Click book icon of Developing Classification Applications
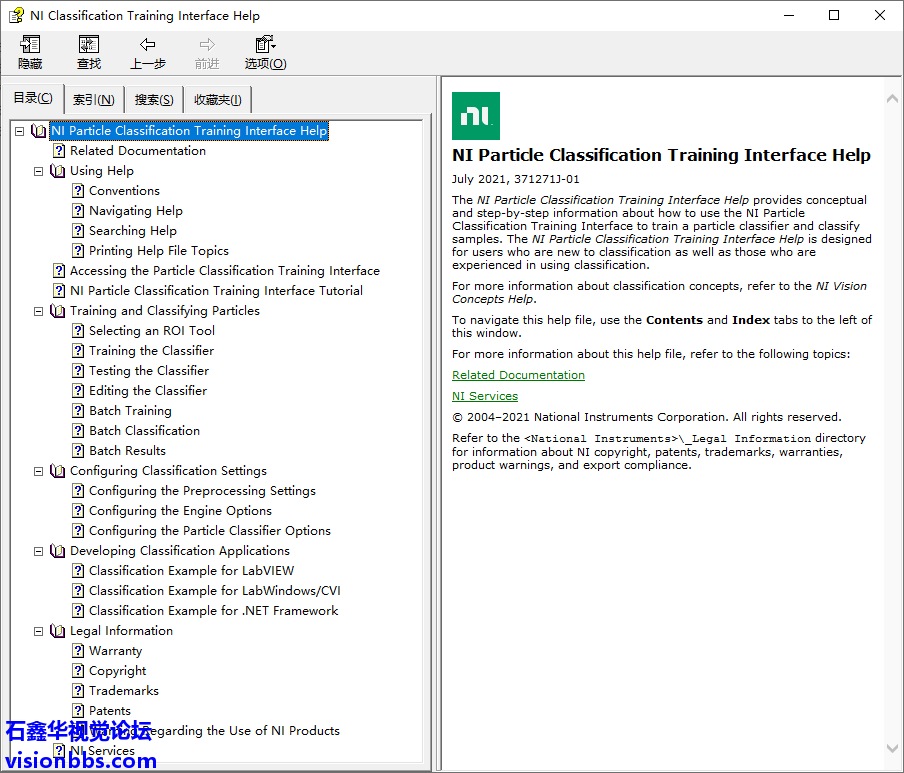 tap(58, 551)
